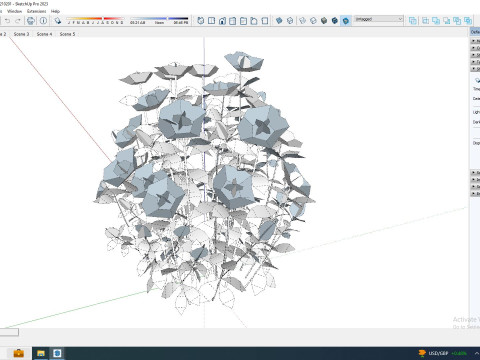Switch to Iso standard view

(201, 21)
